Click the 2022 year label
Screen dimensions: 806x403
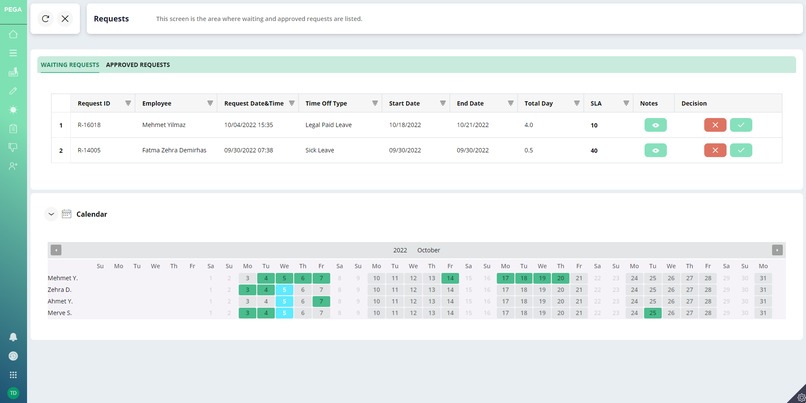[400, 250]
